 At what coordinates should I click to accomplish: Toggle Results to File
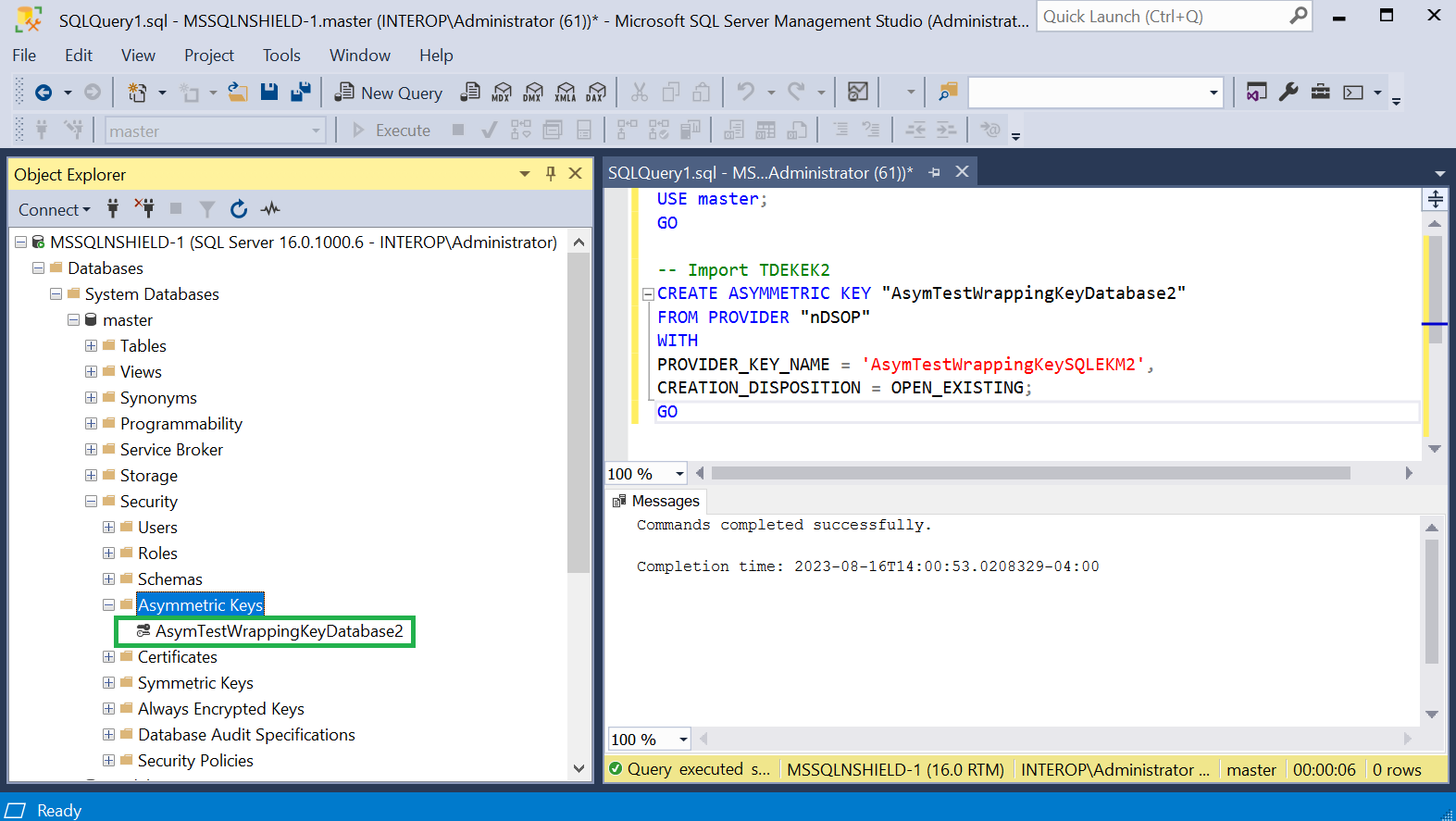click(x=797, y=130)
